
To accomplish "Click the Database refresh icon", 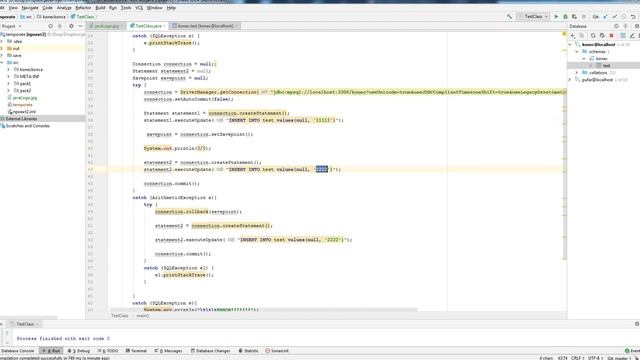I will 593,36.
